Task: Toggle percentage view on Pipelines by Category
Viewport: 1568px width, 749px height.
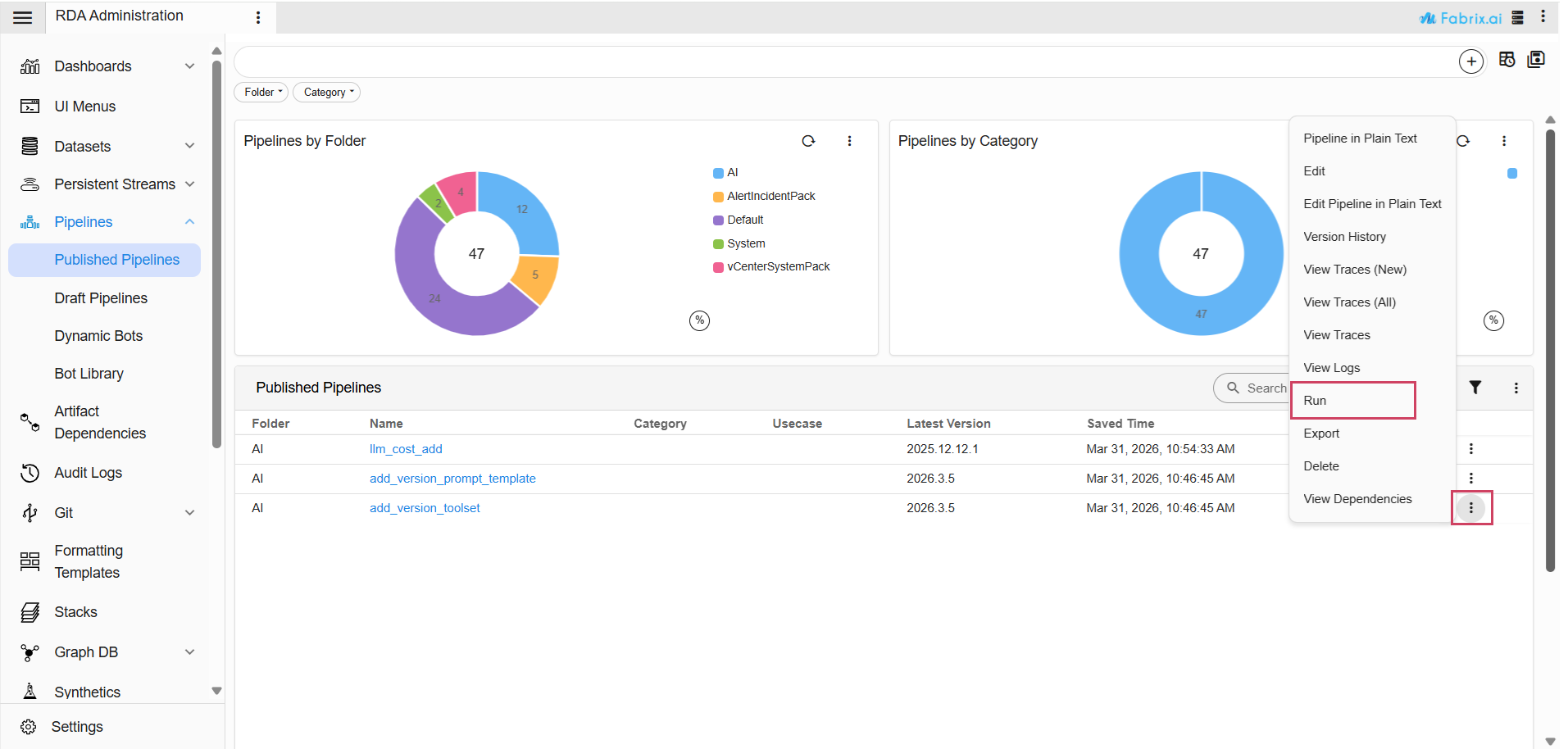Action: point(1493,320)
